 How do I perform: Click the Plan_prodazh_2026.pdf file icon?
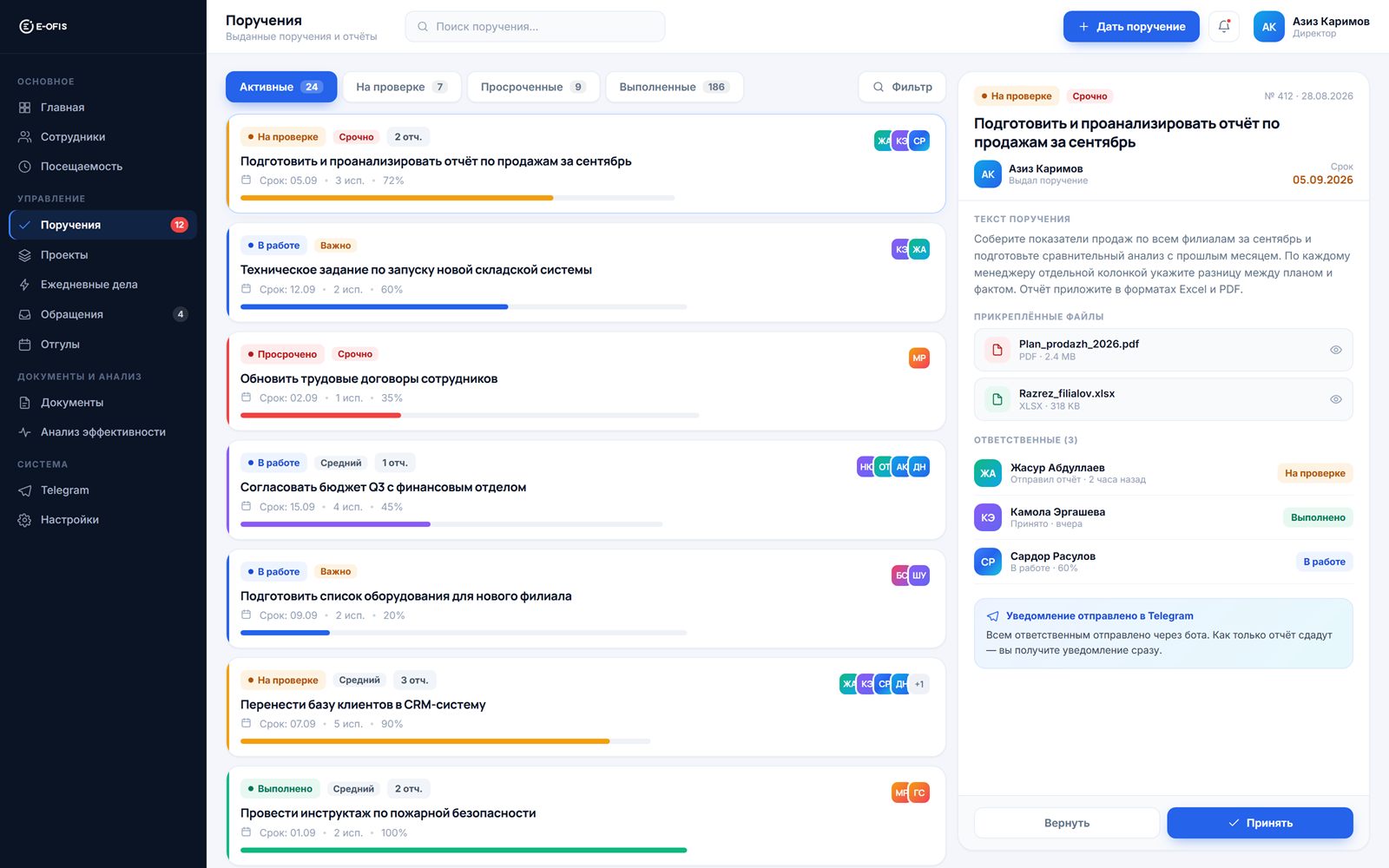click(997, 350)
